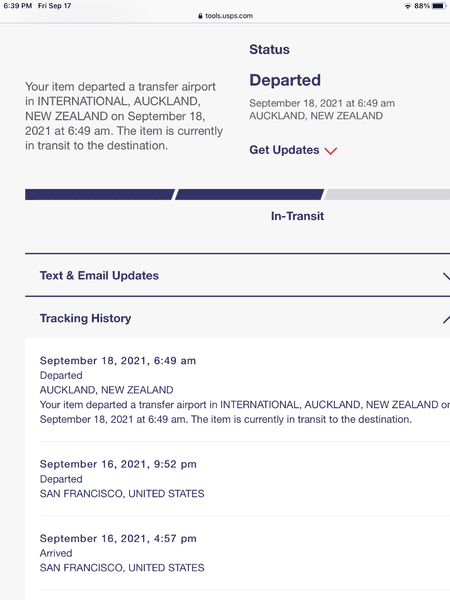
Task: Click the Text & Email Updates title
Action: [99, 276]
